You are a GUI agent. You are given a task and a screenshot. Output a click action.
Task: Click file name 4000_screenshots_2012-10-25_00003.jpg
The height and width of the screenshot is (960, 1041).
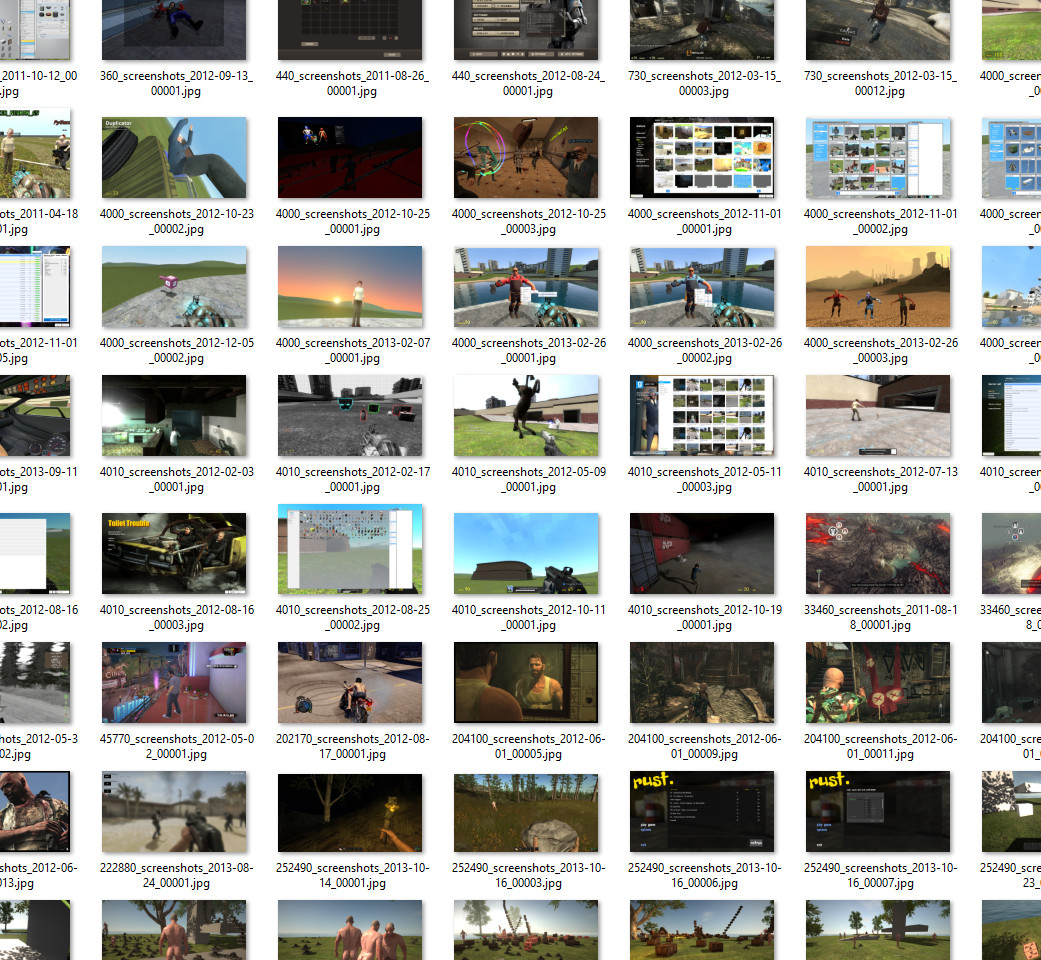528,222
